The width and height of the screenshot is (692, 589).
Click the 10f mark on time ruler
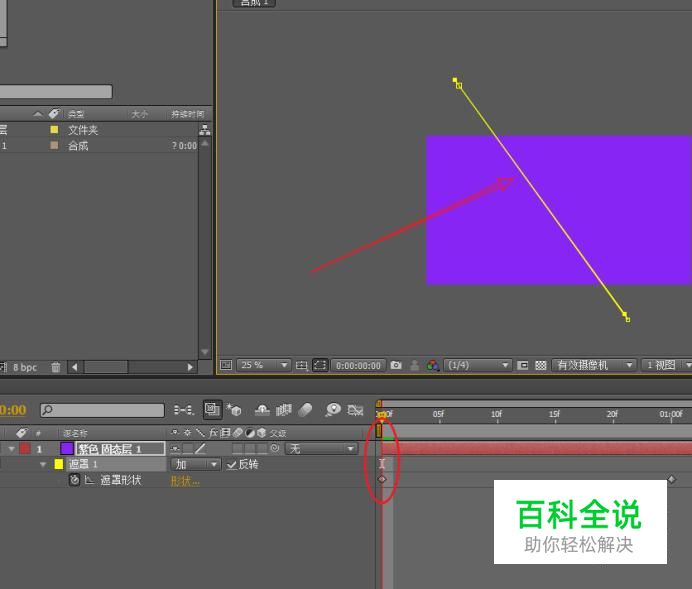coord(496,414)
